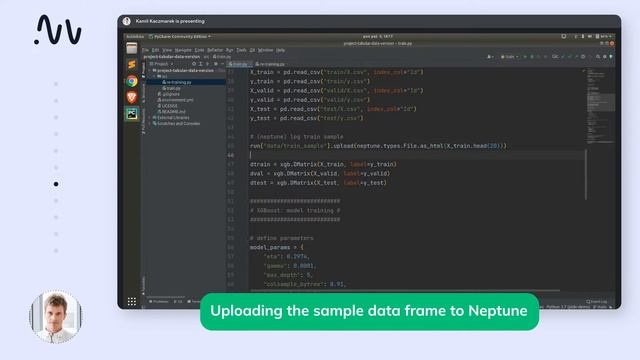Open the Code menu
This screenshot has height=360, width=640.
(x=199, y=50)
